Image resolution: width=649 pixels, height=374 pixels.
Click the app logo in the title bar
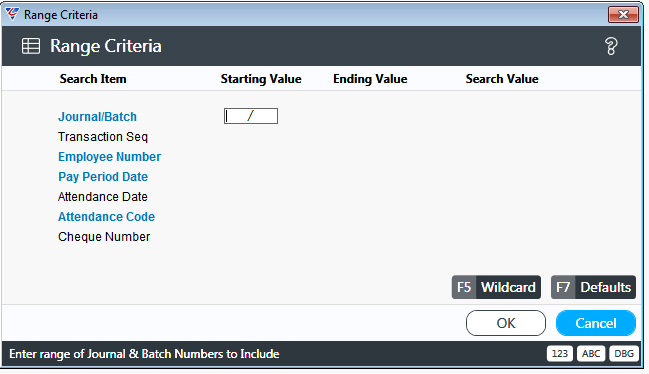click(12, 14)
